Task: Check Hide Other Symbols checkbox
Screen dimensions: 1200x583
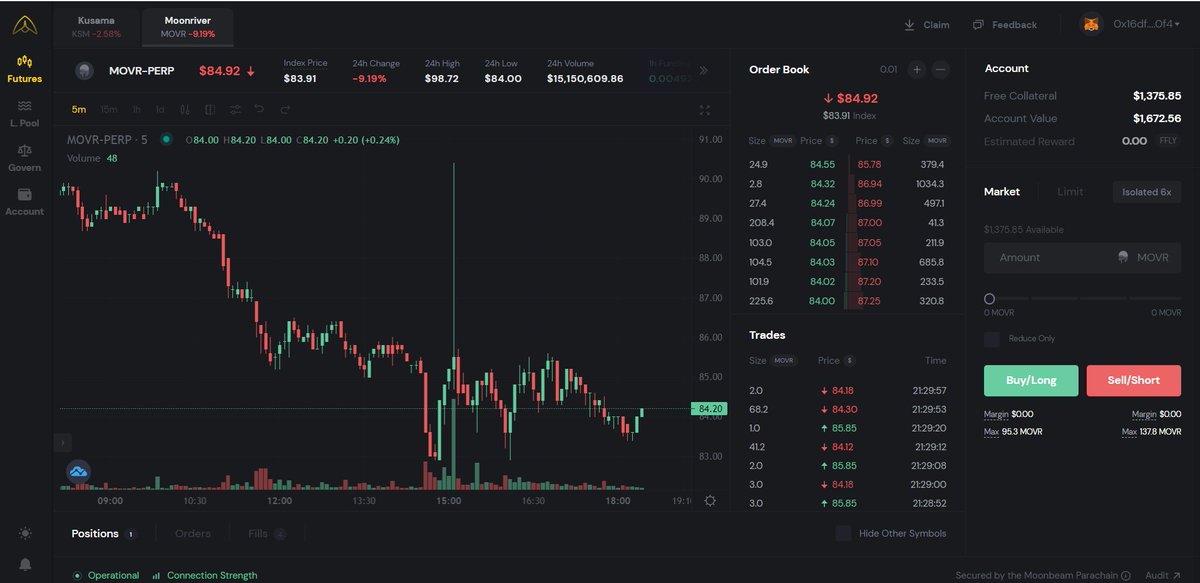Action: [x=844, y=533]
